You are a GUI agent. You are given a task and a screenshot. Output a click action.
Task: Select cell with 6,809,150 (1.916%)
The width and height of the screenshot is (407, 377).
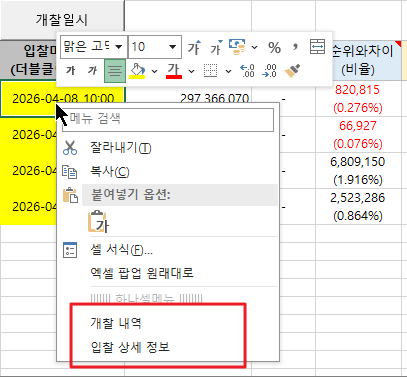[358, 171]
